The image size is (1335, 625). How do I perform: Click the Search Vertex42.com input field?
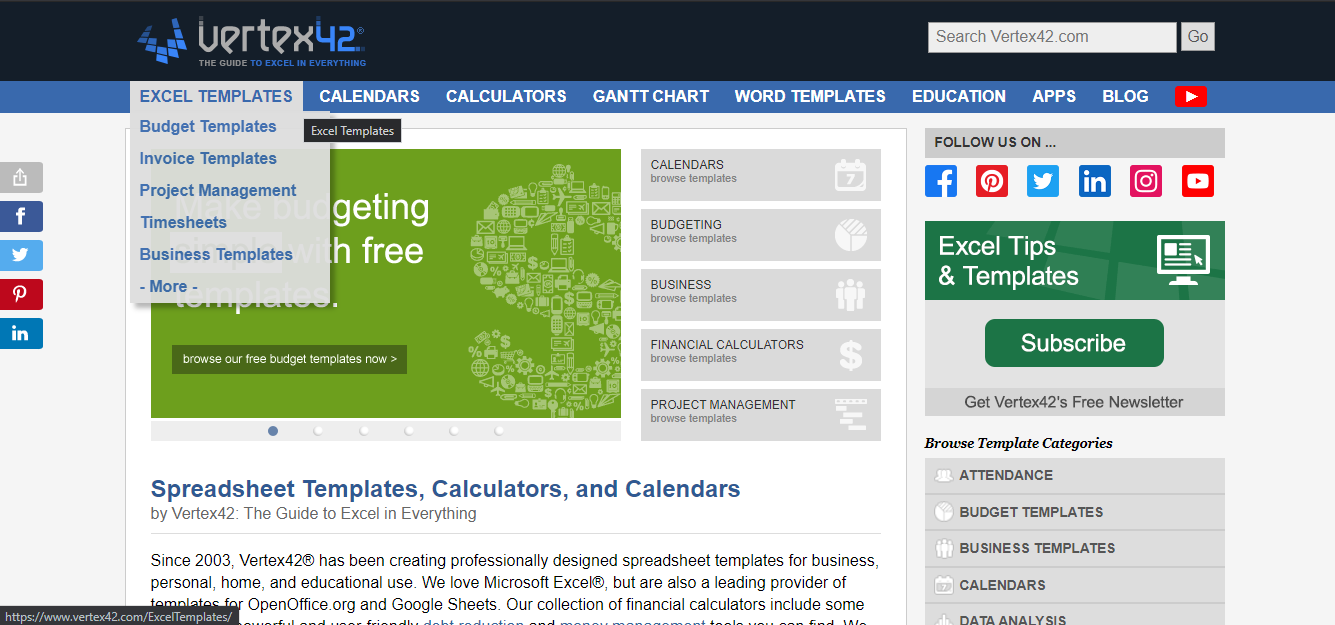tap(1051, 37)
